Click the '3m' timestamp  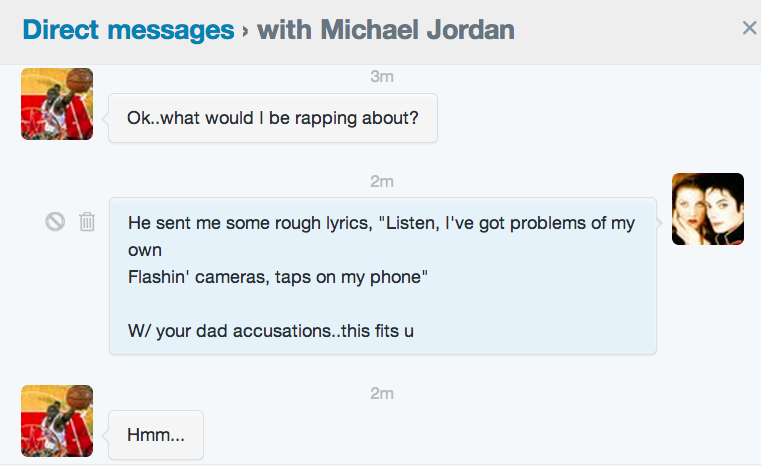[x=382, y=76]
